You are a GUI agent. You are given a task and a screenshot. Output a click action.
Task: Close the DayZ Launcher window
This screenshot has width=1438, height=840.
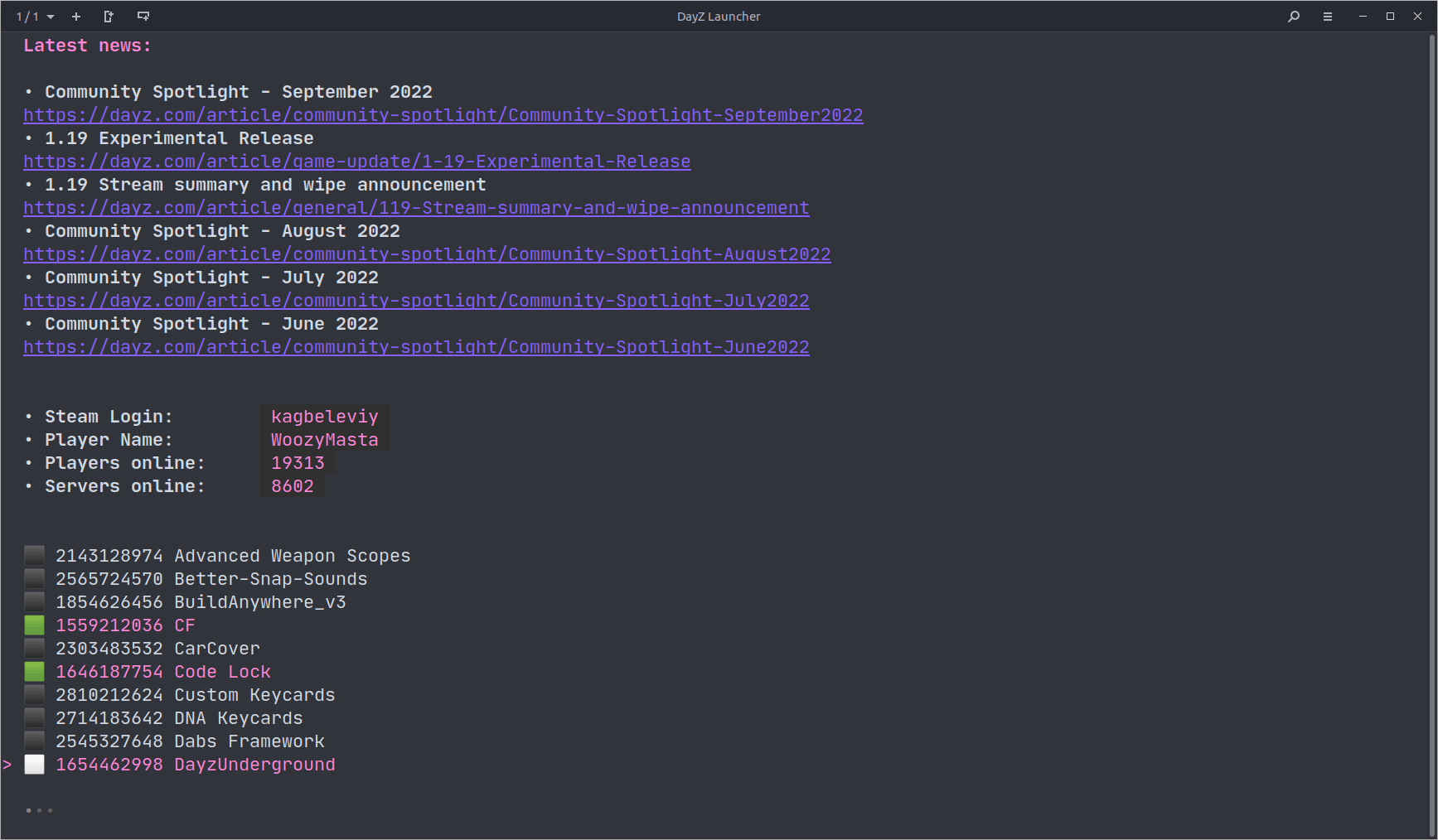(x=1417, y=17)
